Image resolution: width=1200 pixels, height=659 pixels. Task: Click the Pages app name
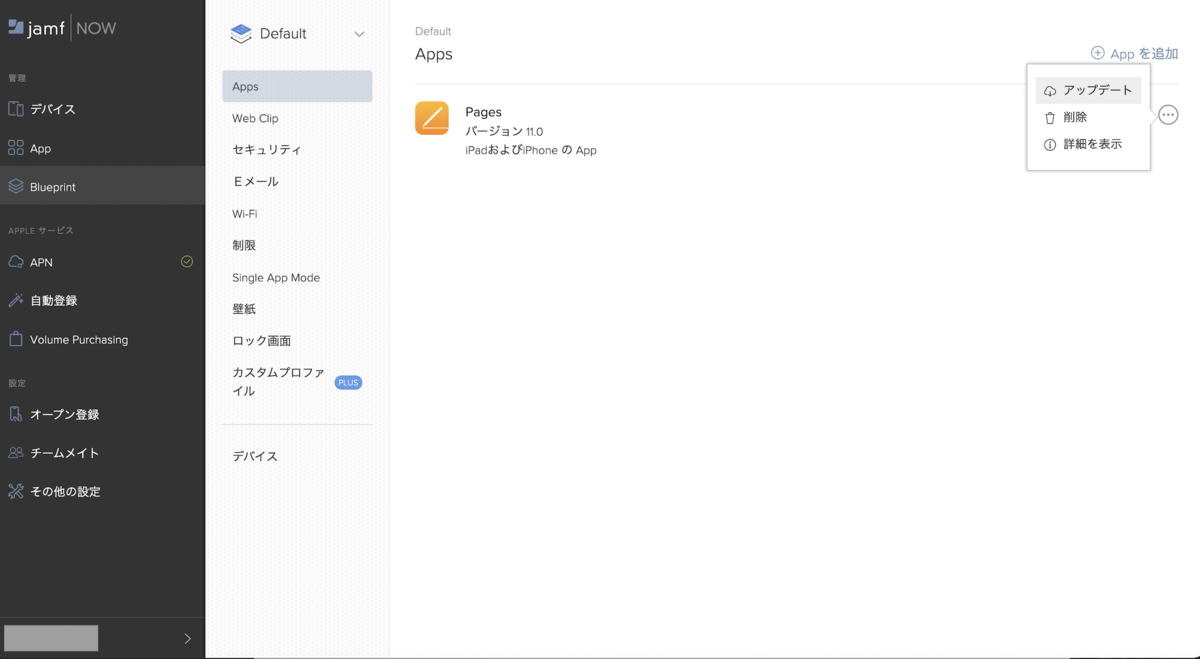483,112
